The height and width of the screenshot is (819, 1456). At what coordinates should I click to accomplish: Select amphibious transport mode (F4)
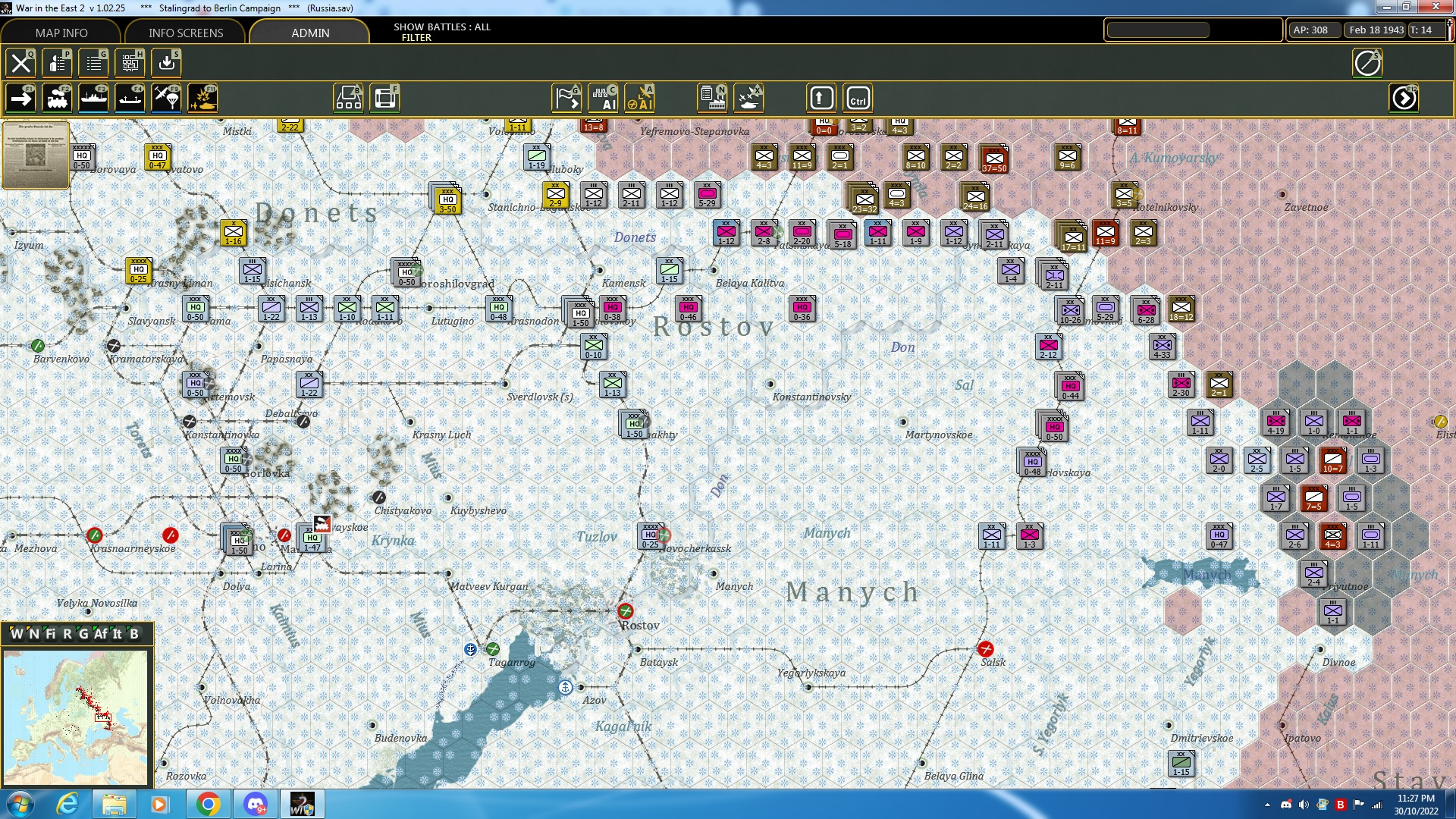point(130,97)
